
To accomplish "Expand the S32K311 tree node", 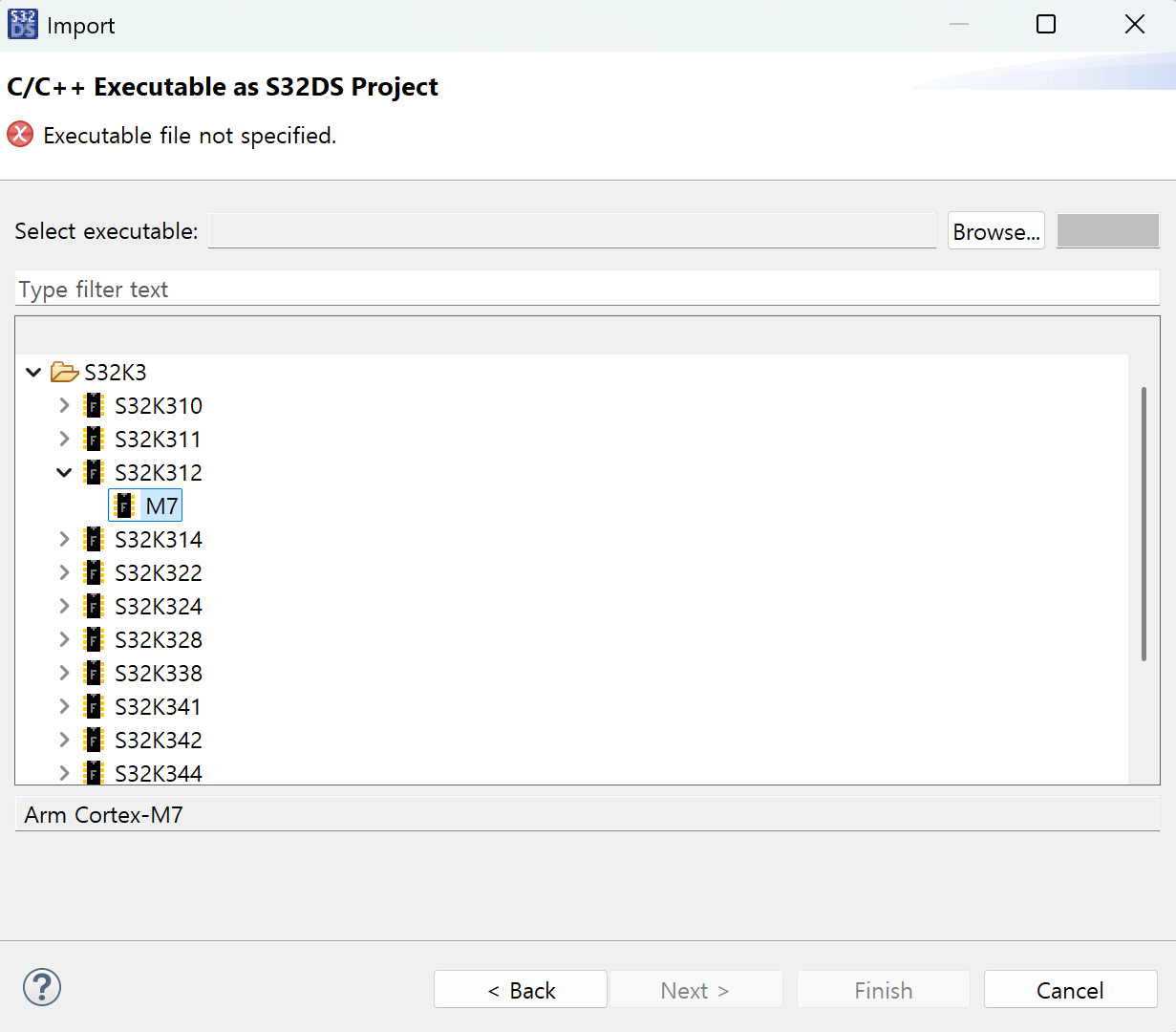I will click(64, 439).
